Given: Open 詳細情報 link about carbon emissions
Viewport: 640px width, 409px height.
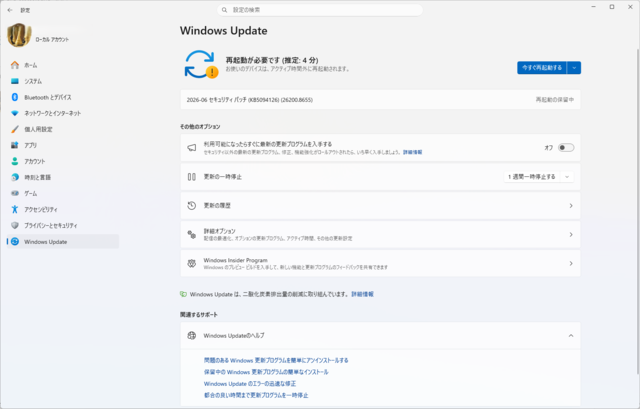Looking at the screenshot, I should 362,294.
